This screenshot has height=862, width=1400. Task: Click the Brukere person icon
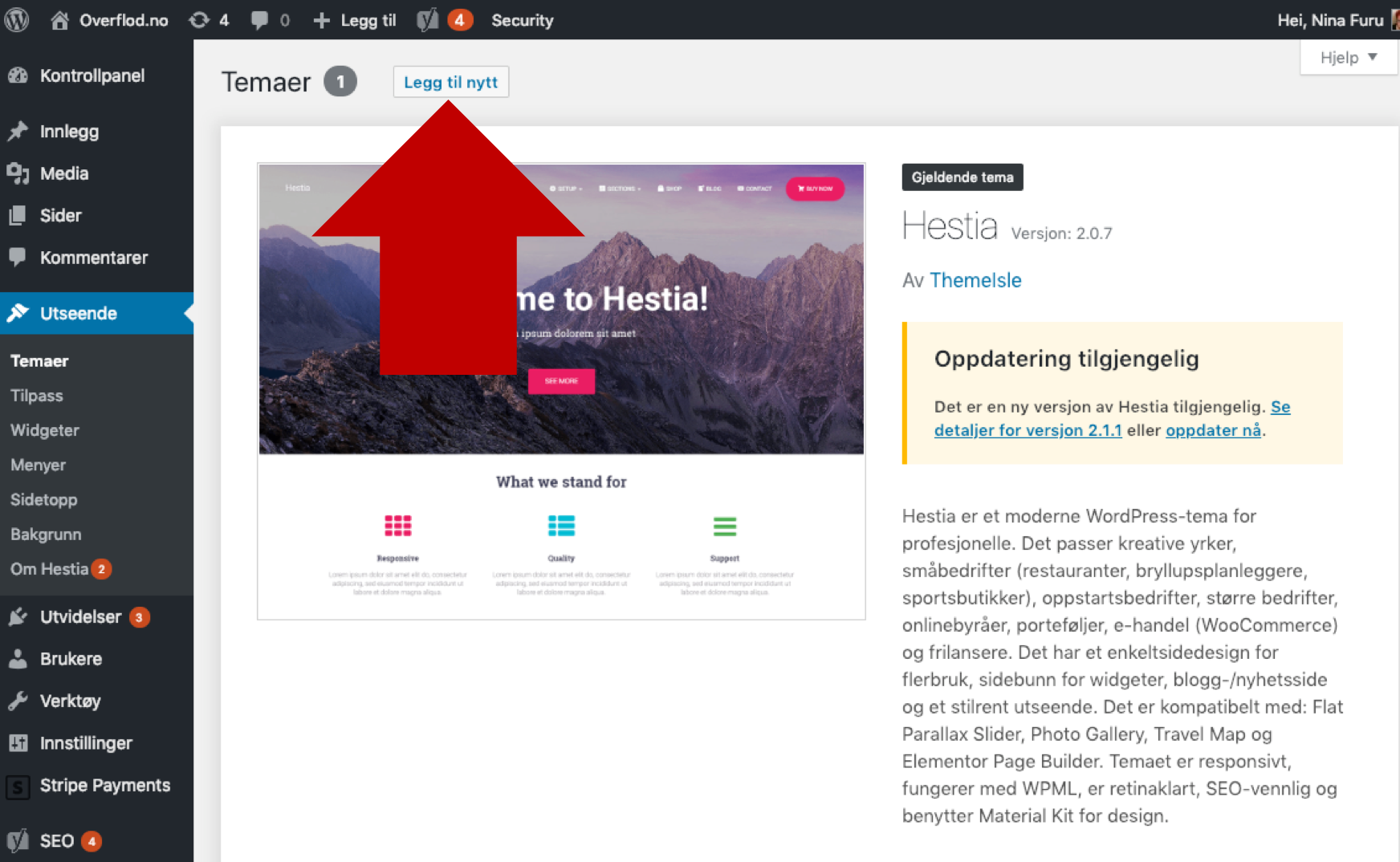(18, 659)
